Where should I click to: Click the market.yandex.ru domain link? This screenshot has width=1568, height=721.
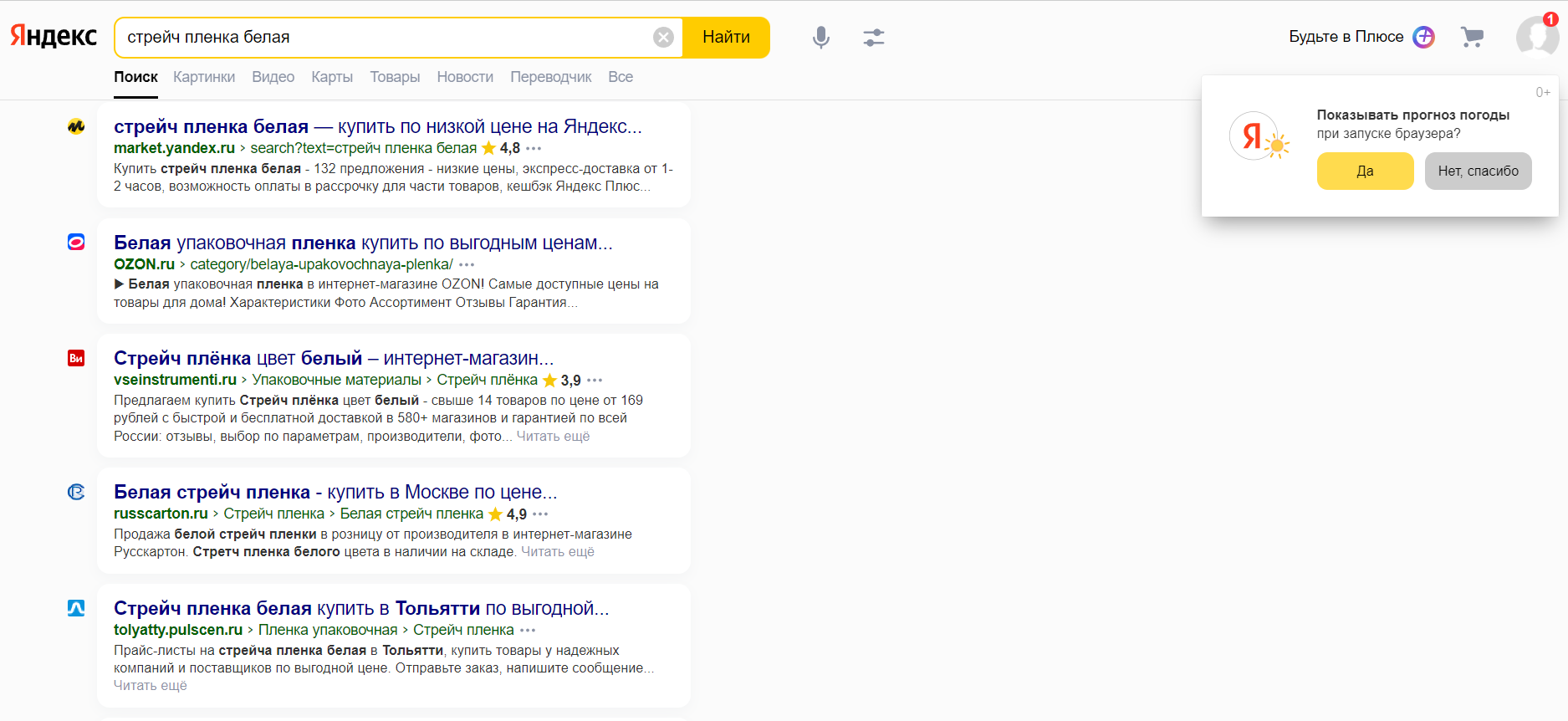pos(174,148)
